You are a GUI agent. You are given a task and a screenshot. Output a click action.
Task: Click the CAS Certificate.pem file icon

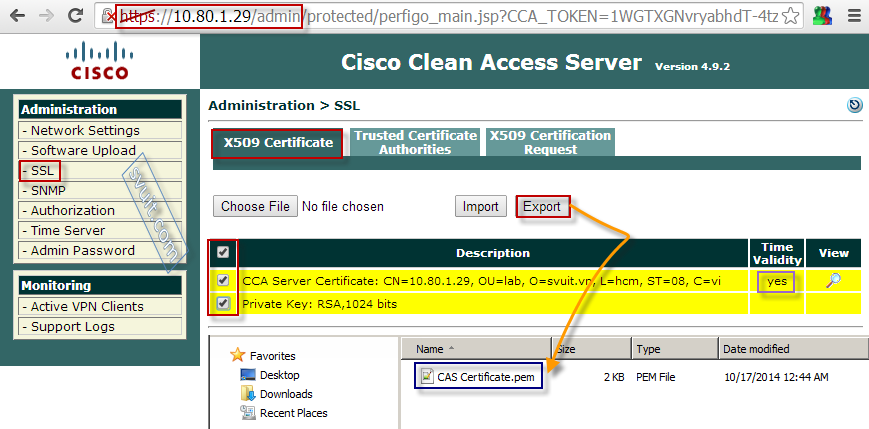pos(426,377)
